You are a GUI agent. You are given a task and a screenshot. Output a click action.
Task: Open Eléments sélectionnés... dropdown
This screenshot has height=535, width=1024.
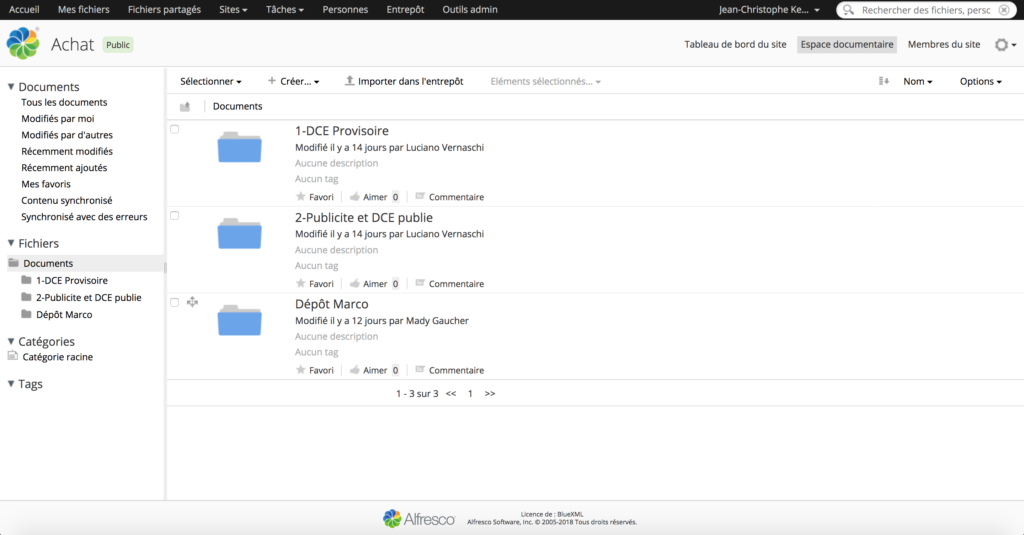click(545, 81)
